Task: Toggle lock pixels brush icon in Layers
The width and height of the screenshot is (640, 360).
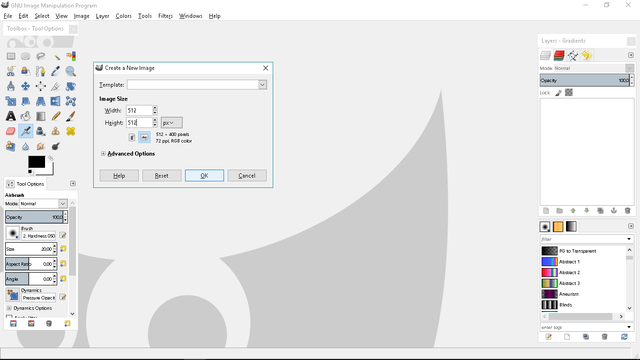Action: [558, 93]
